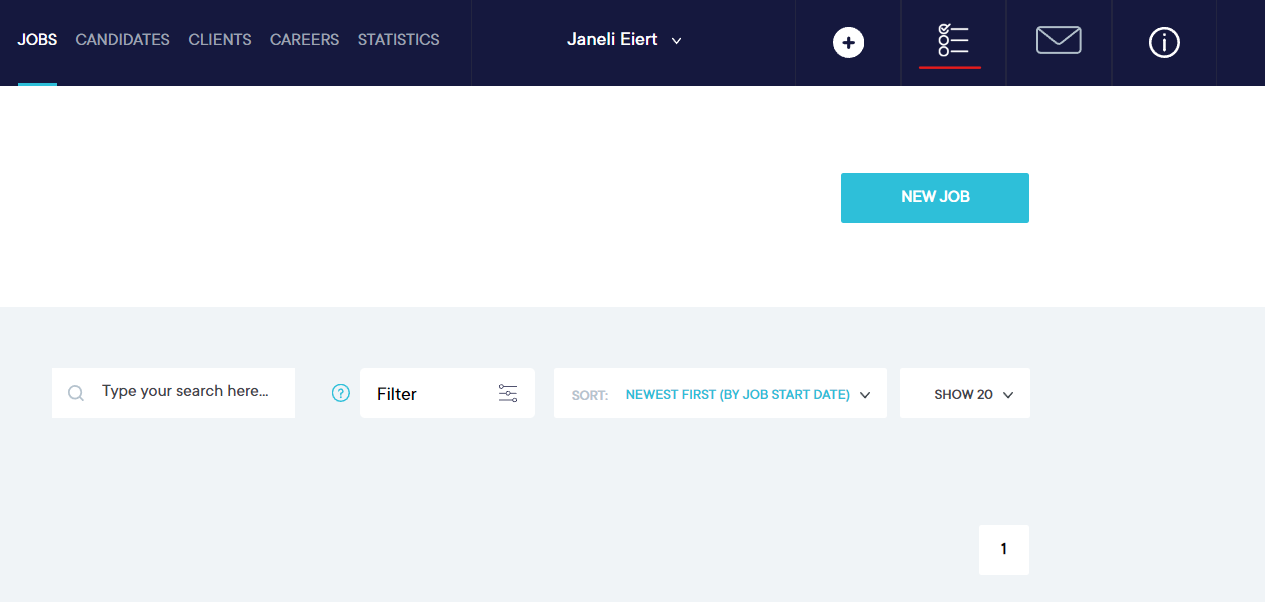1265x602 pixels.
Task: Go to the Clients tab
Action: [220, 40]
